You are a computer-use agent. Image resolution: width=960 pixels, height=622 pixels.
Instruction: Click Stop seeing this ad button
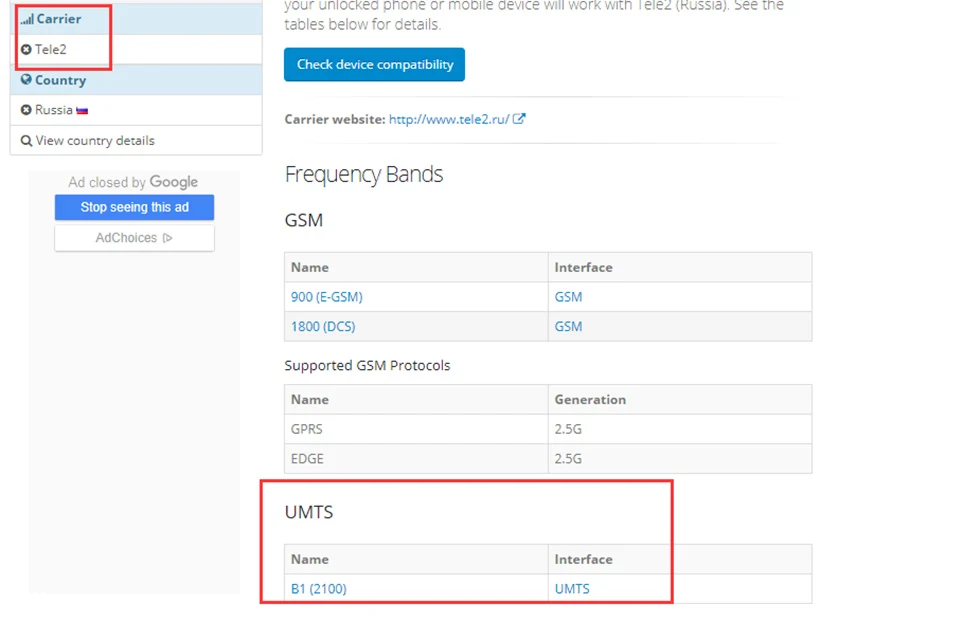point(134,208)
